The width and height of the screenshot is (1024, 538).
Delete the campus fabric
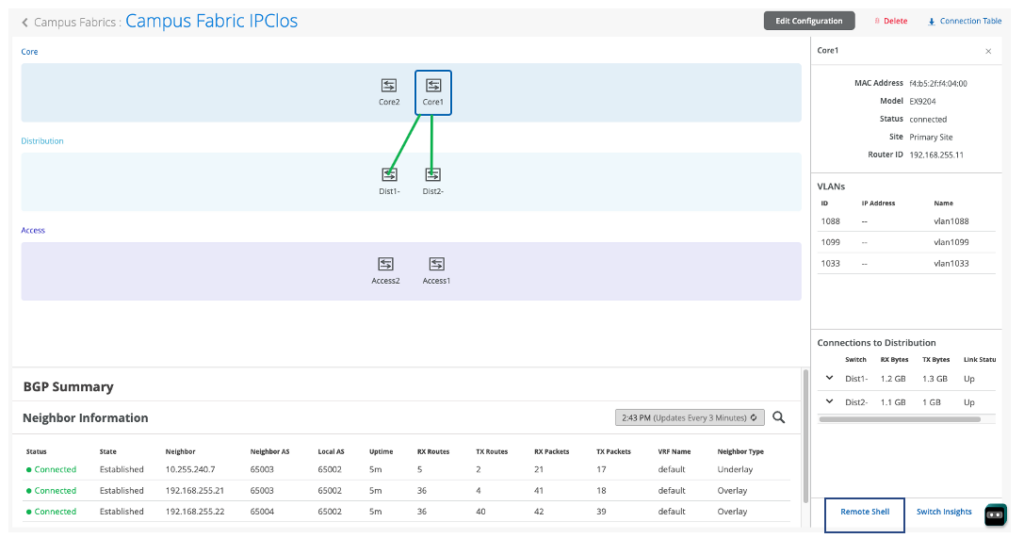point(891,21)
